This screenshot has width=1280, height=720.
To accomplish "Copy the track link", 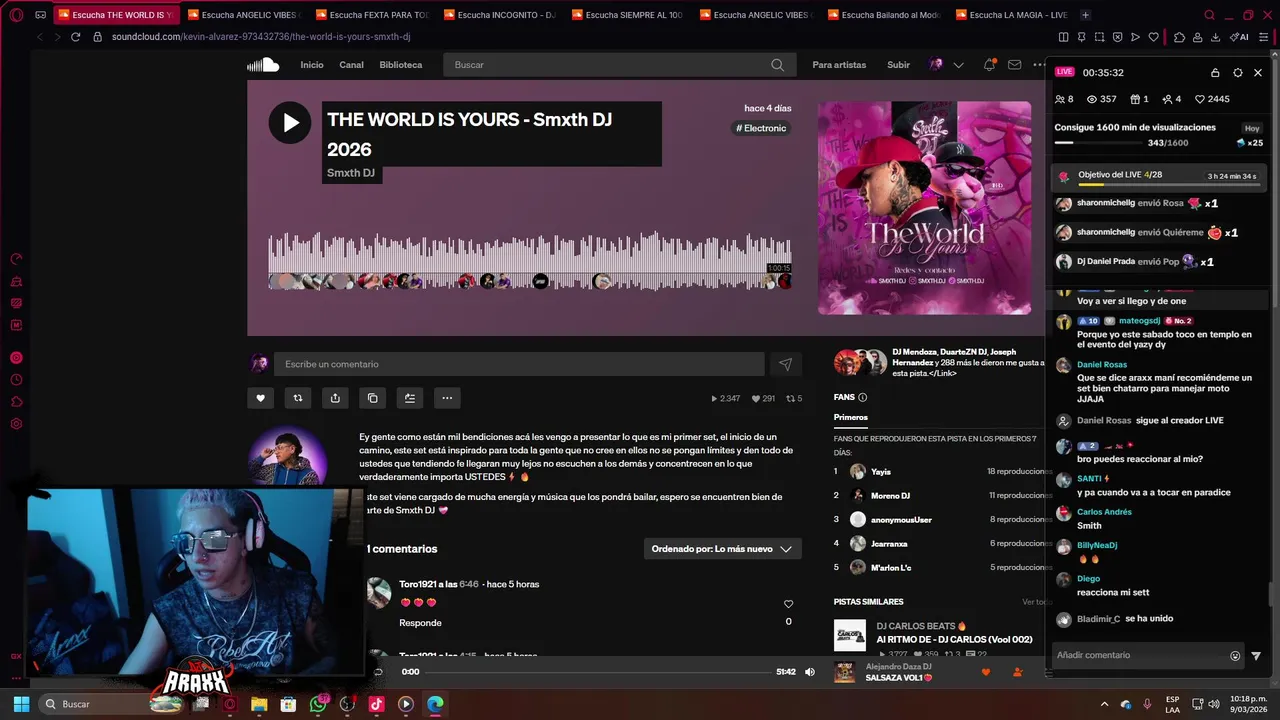I will tap(372, 398).
